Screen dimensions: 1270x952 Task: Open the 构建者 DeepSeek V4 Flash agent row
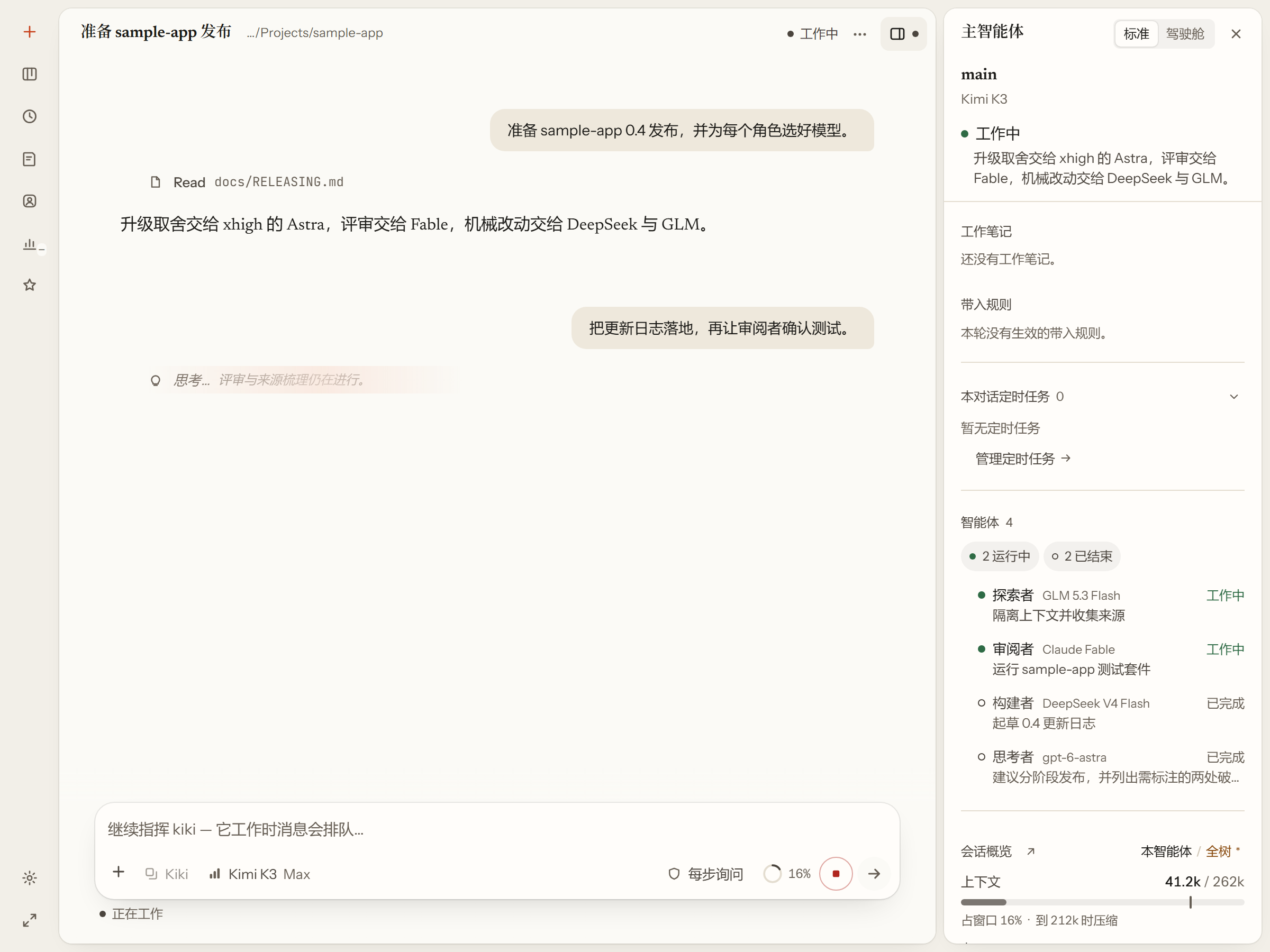(x=1110, y=713)
